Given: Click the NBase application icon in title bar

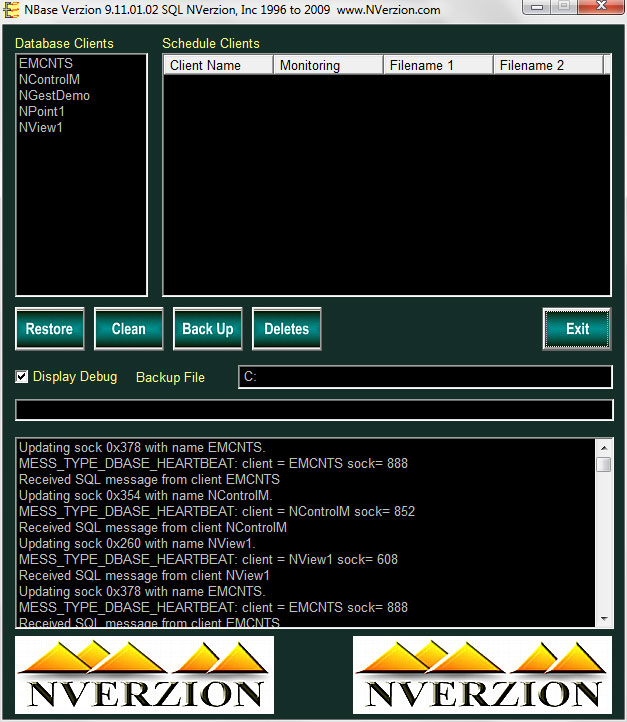Looking at the screenshot, I should pyautogui.click(x=10, y=10).
